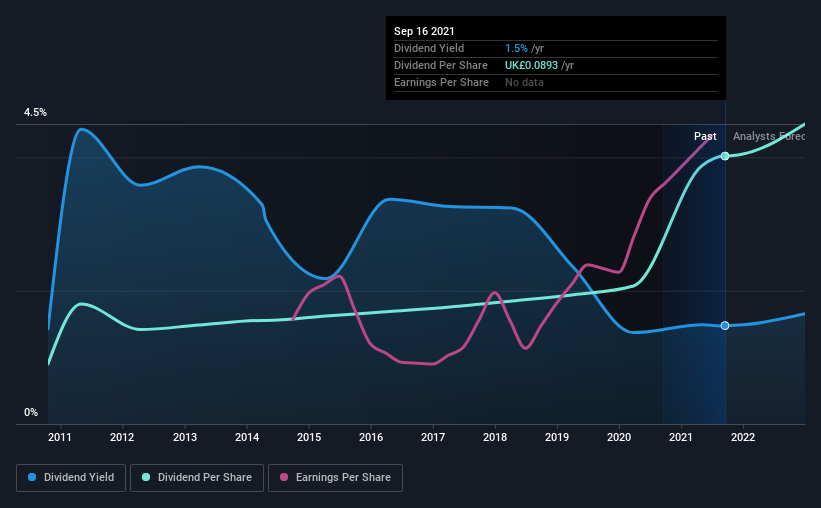The height and width of the screenshot is (508, 821).
Task: Click the blue Dividend Yield legend dot
Action: coord(32,477)
